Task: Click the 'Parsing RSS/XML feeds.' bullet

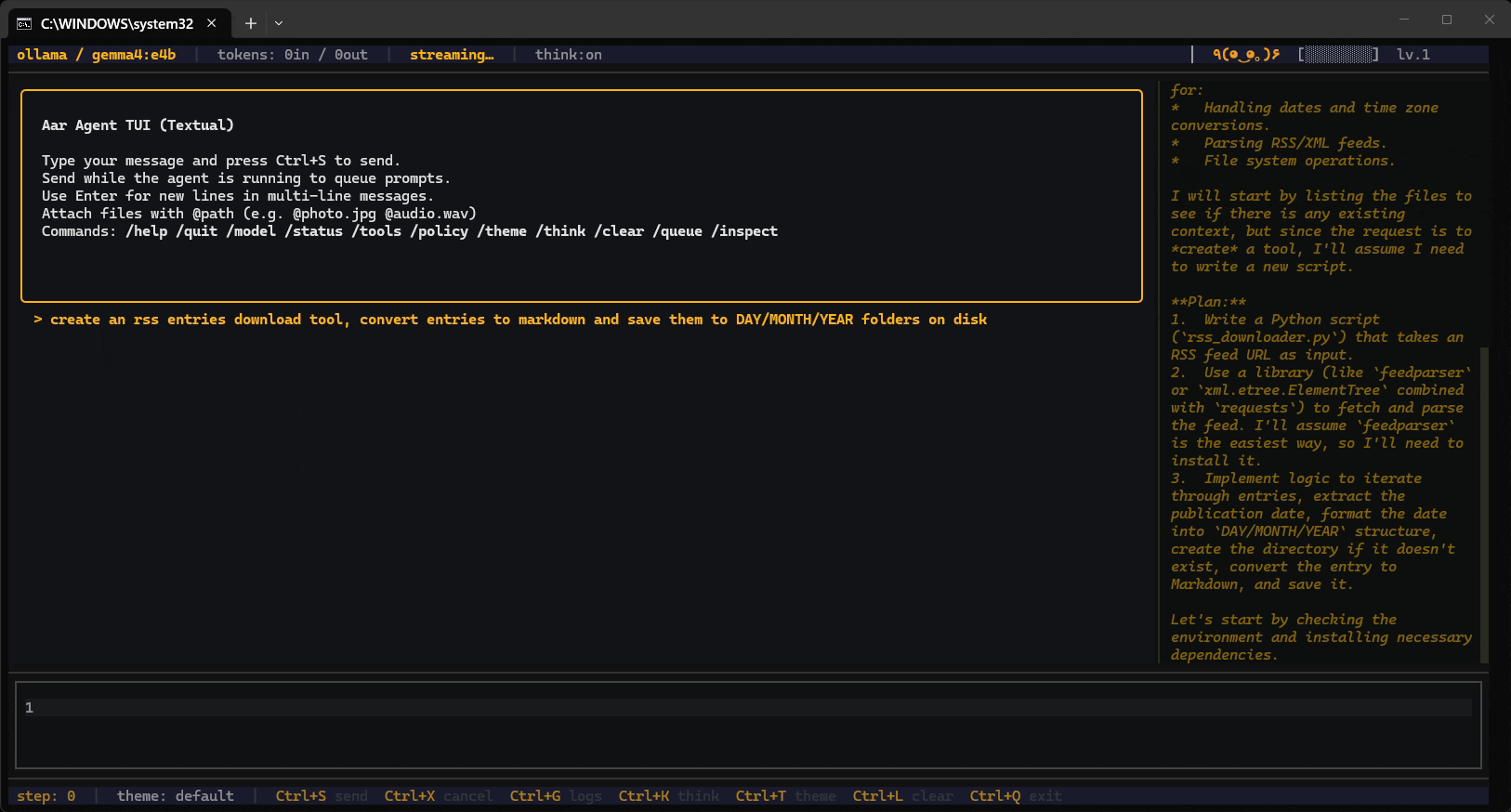Action: click(1279, 143)
